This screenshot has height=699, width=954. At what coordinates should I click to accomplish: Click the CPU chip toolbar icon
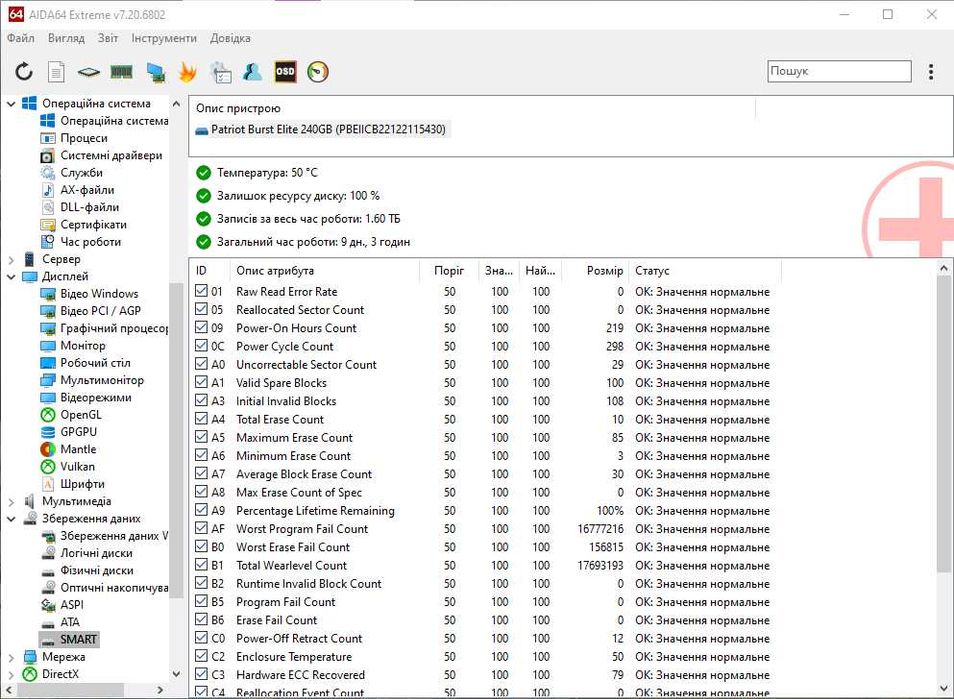point(89,72)
